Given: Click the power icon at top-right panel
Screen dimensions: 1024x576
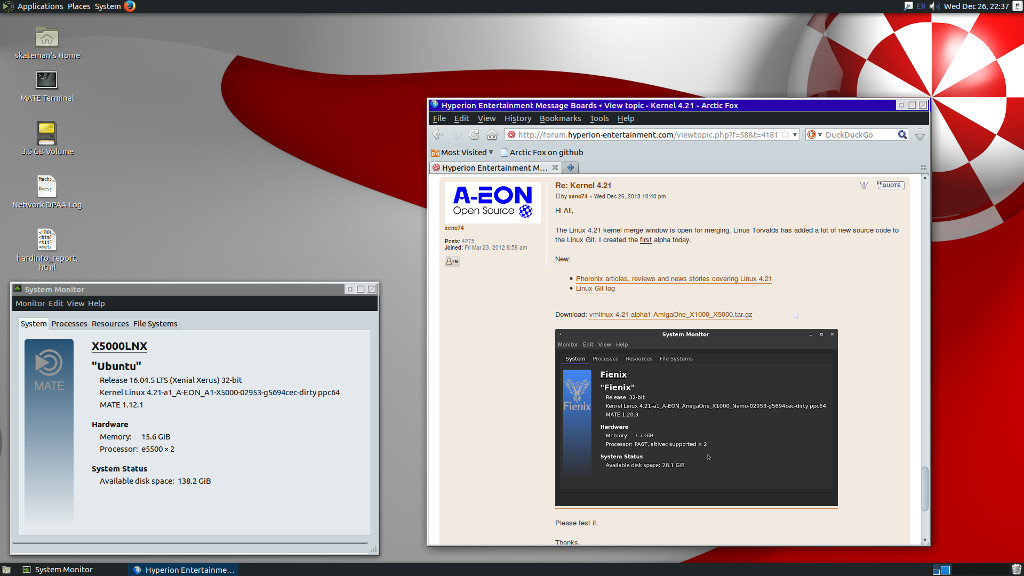Looking at the screenshot, I should point(1017,7).
